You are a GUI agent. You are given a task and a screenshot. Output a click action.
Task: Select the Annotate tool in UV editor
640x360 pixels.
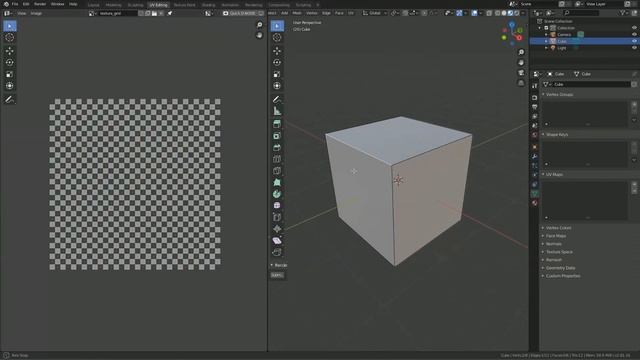(x=10, y=99)
